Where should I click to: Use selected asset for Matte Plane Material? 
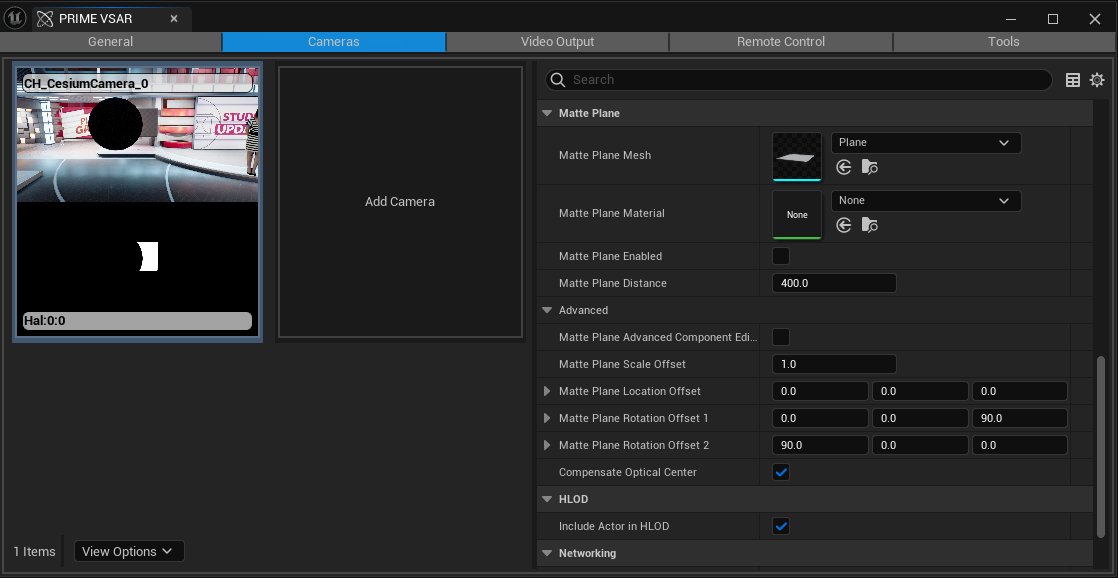pyautogui.click(x=844, y=226)
